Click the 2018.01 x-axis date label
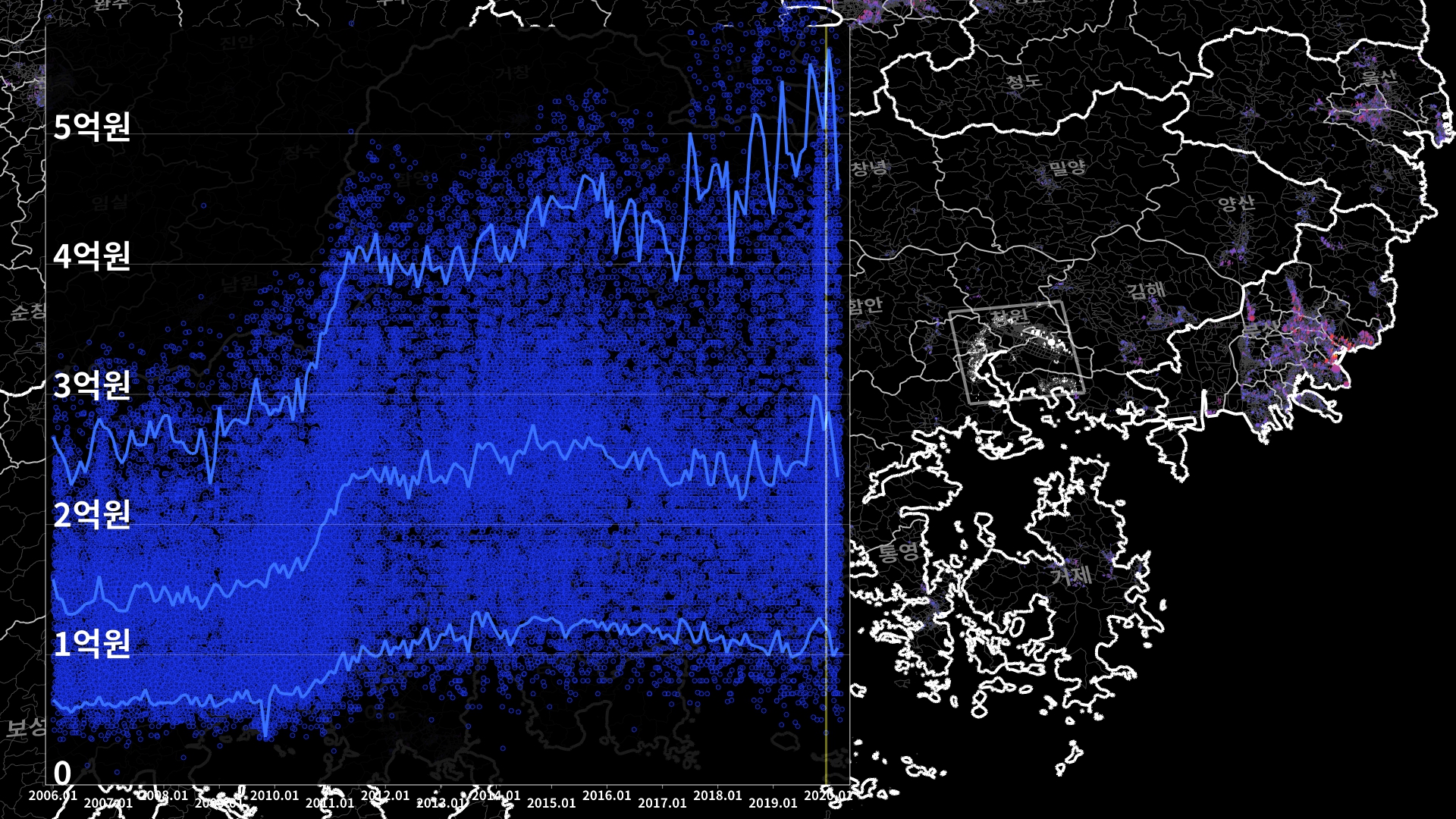 click(717, 795)
